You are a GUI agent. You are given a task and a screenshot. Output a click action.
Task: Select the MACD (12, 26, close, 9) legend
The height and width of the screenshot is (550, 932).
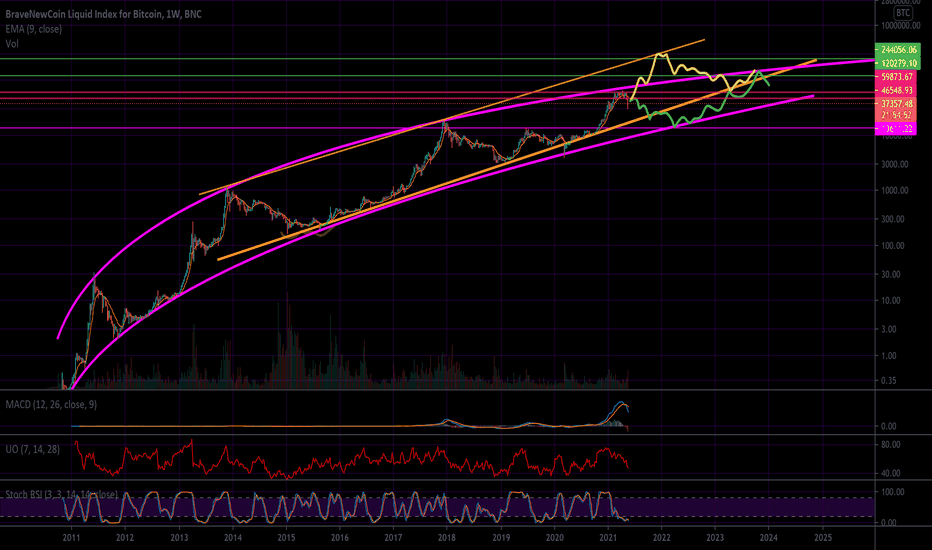[x=51, y=404]
